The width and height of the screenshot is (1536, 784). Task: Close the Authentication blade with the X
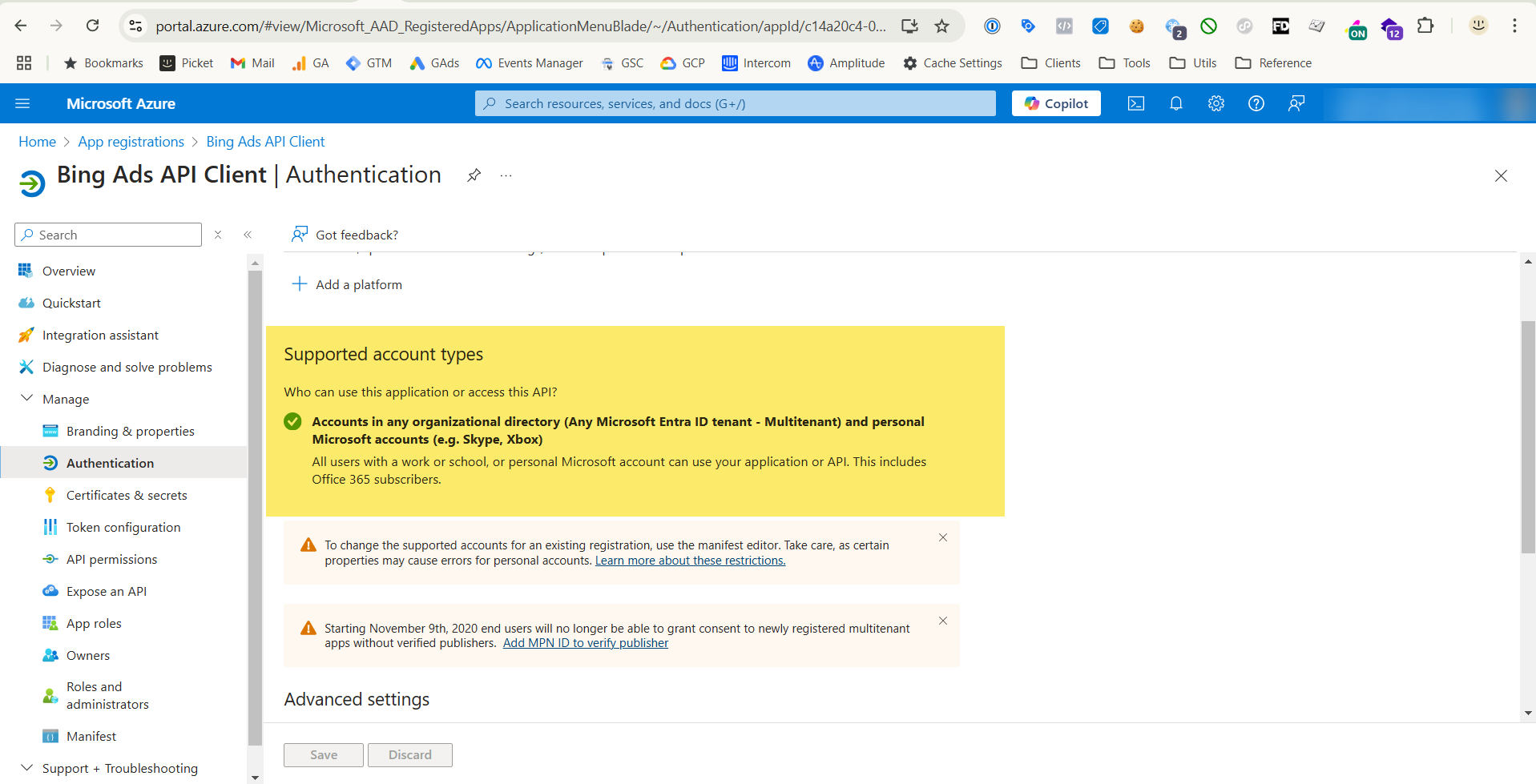[x=1501, y=175]
